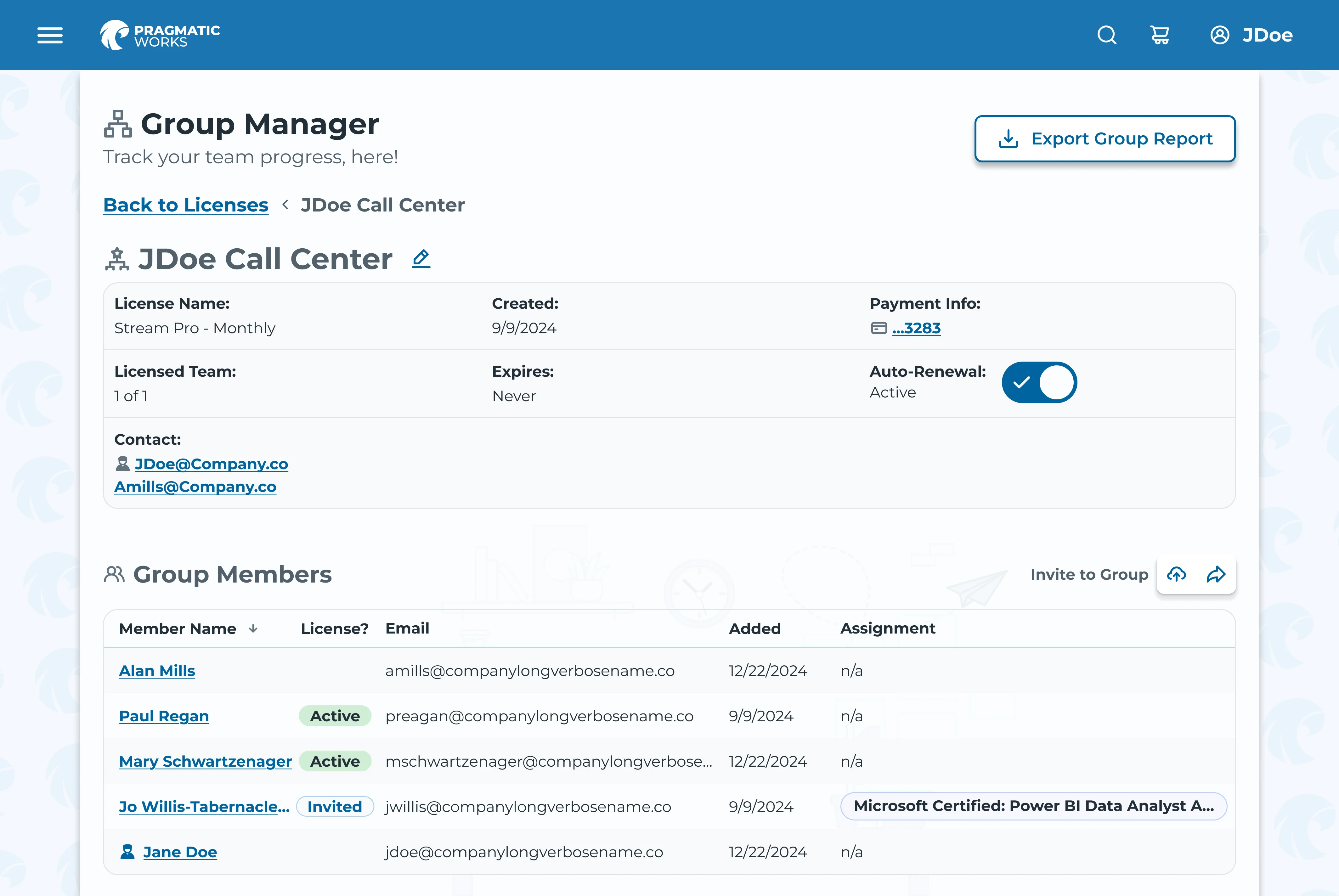The width and height of the screenshot is (1339, 896).
Task: Click the Invite to Group label
Action: tap(1089, 574)
